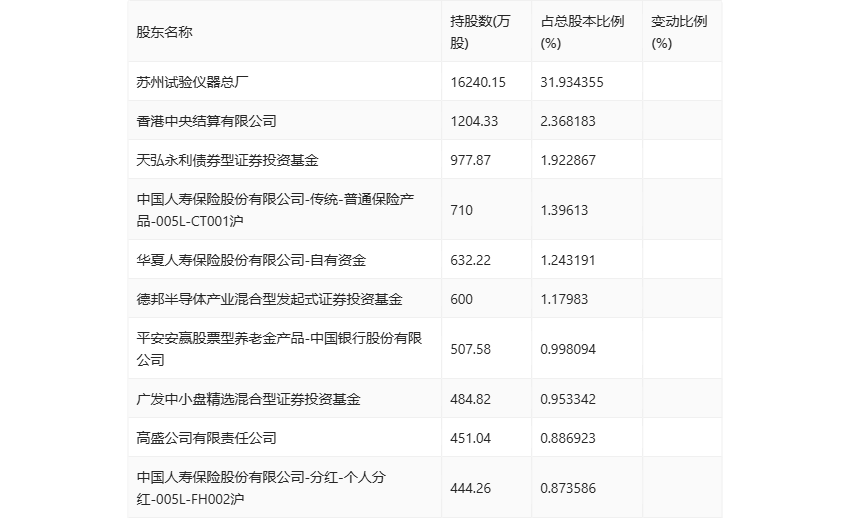Image resolution: width=850 pixels, height=518 pixels.
Task: Click the value 444.26
Action: tap(470, 488)
